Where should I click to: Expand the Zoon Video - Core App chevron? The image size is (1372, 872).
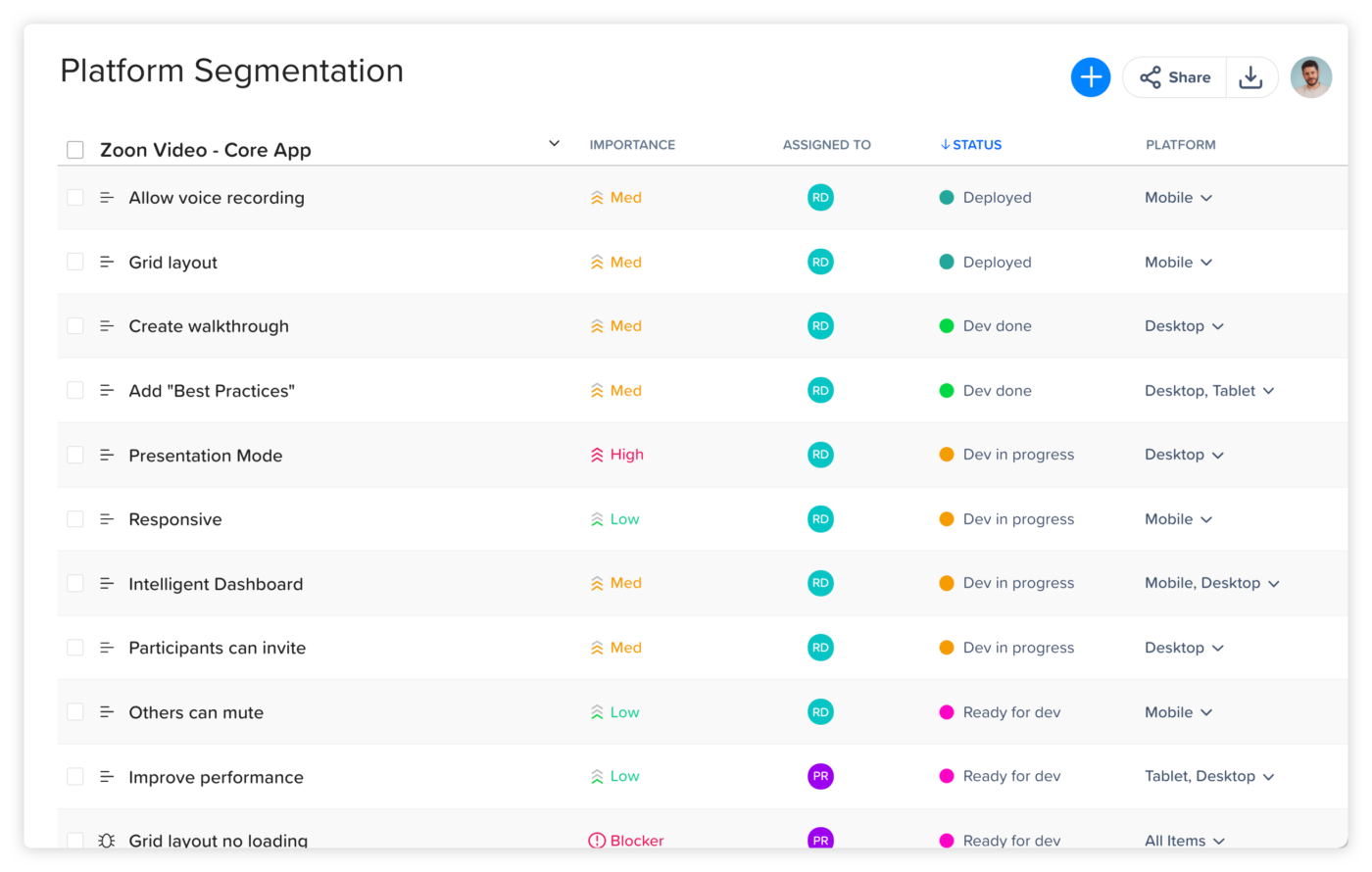coord(554,144)
